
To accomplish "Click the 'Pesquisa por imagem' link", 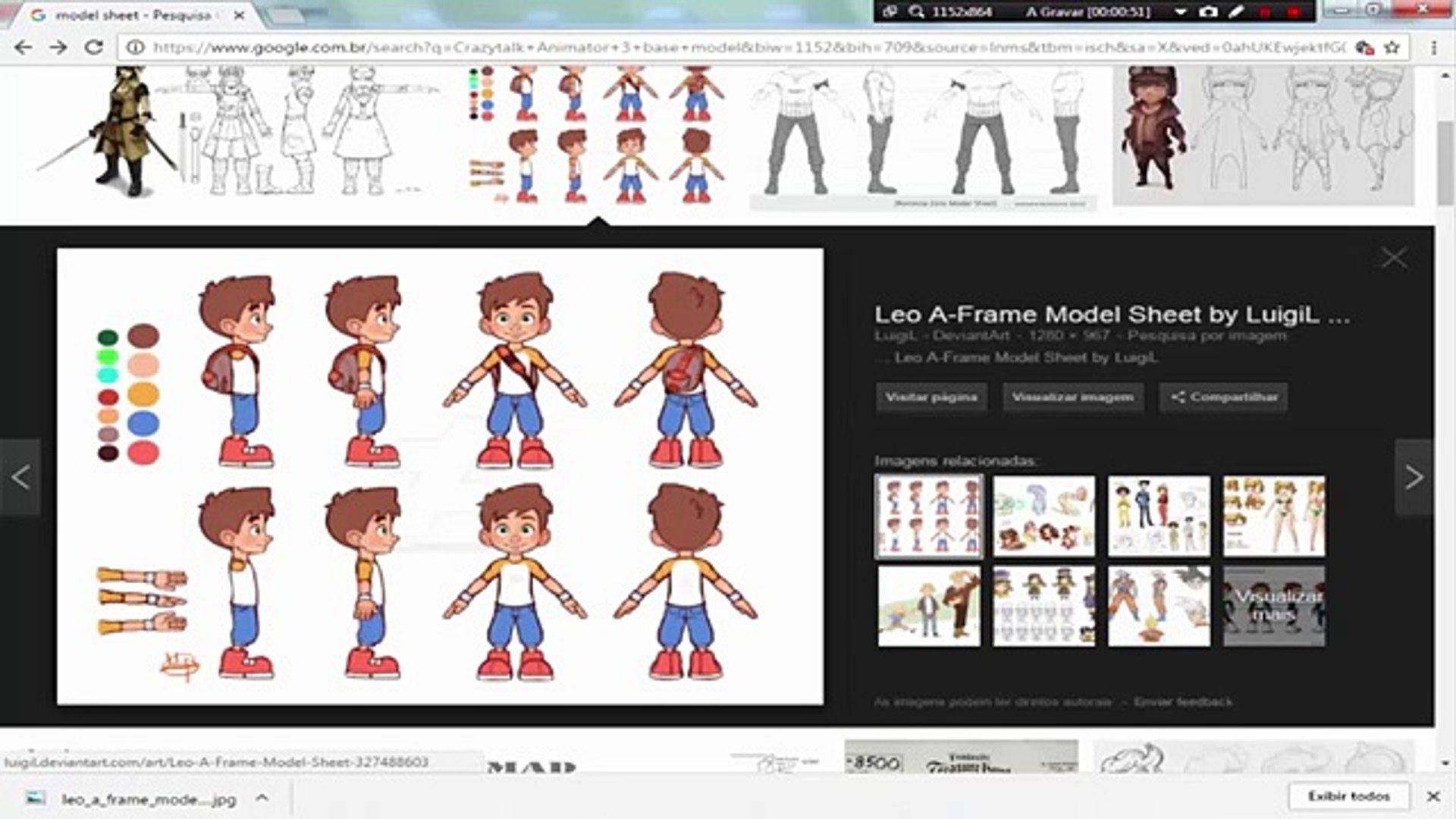I will [1207, 335].
